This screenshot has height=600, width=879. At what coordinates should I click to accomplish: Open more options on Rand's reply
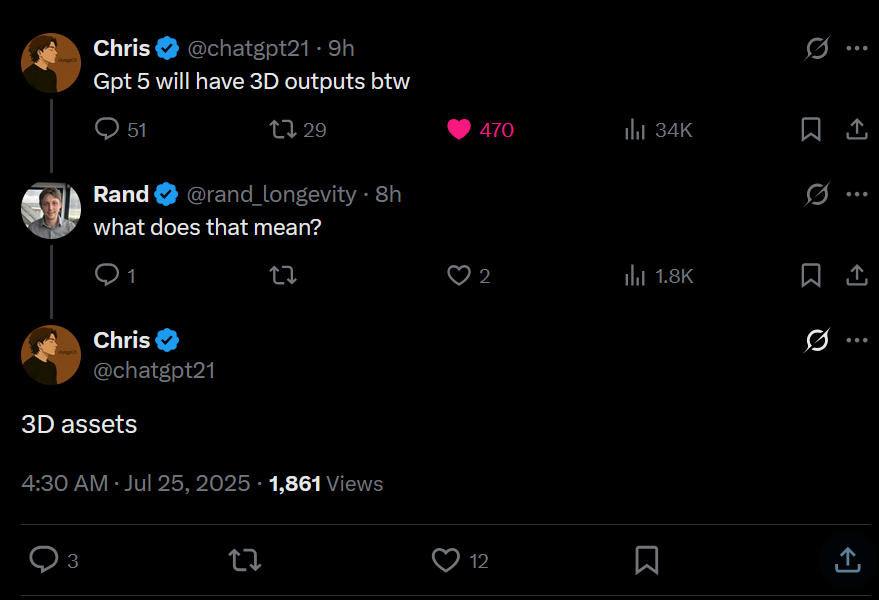coord(857,194)
